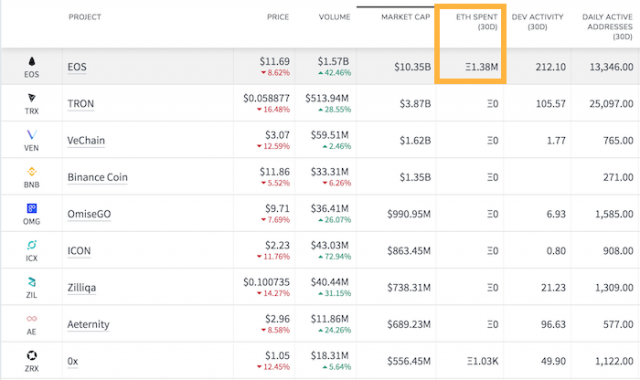This screenshot has height=380, width=640.
Task: Sort by Dev Activity (30D) header
Action: 537,22
